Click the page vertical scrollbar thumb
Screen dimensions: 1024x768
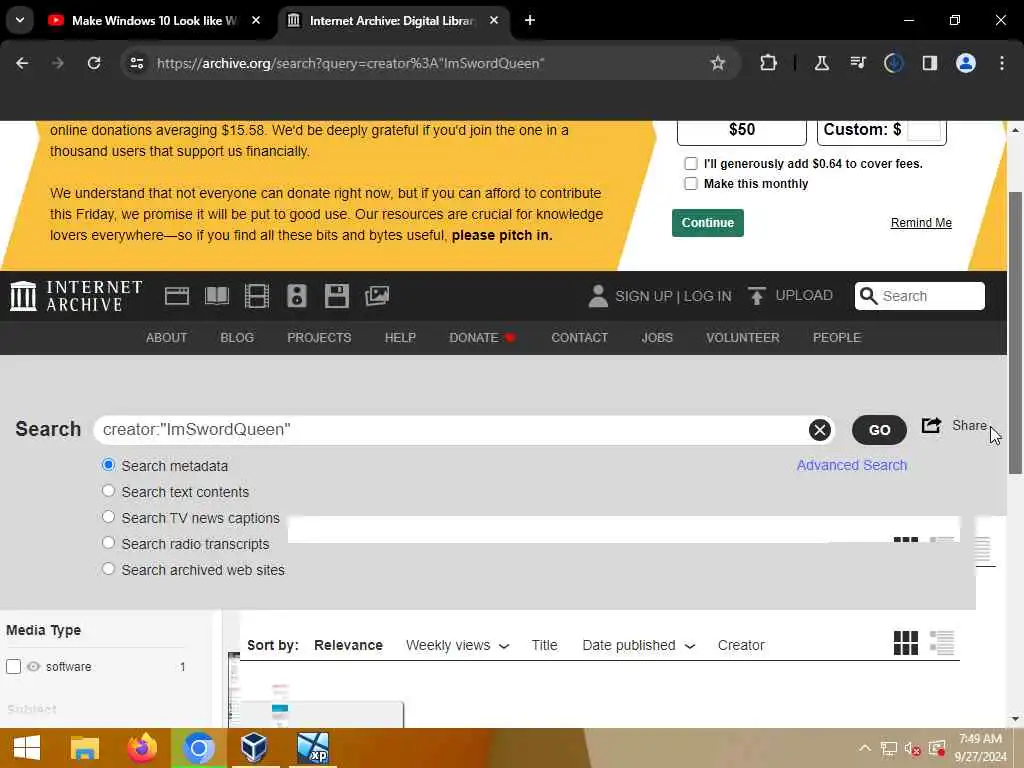(1015, 333)
